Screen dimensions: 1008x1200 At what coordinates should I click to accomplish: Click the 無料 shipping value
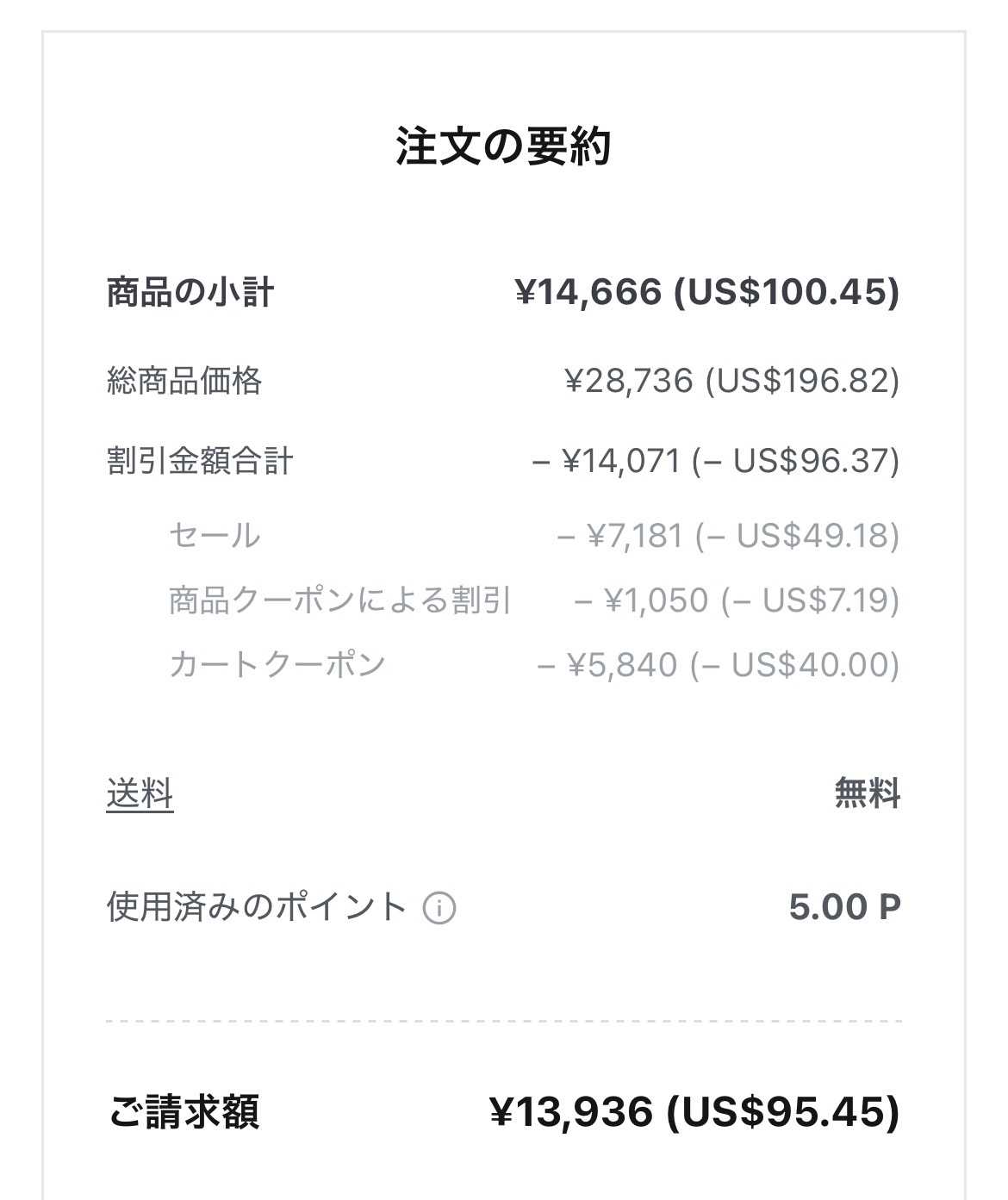[867, 793]
